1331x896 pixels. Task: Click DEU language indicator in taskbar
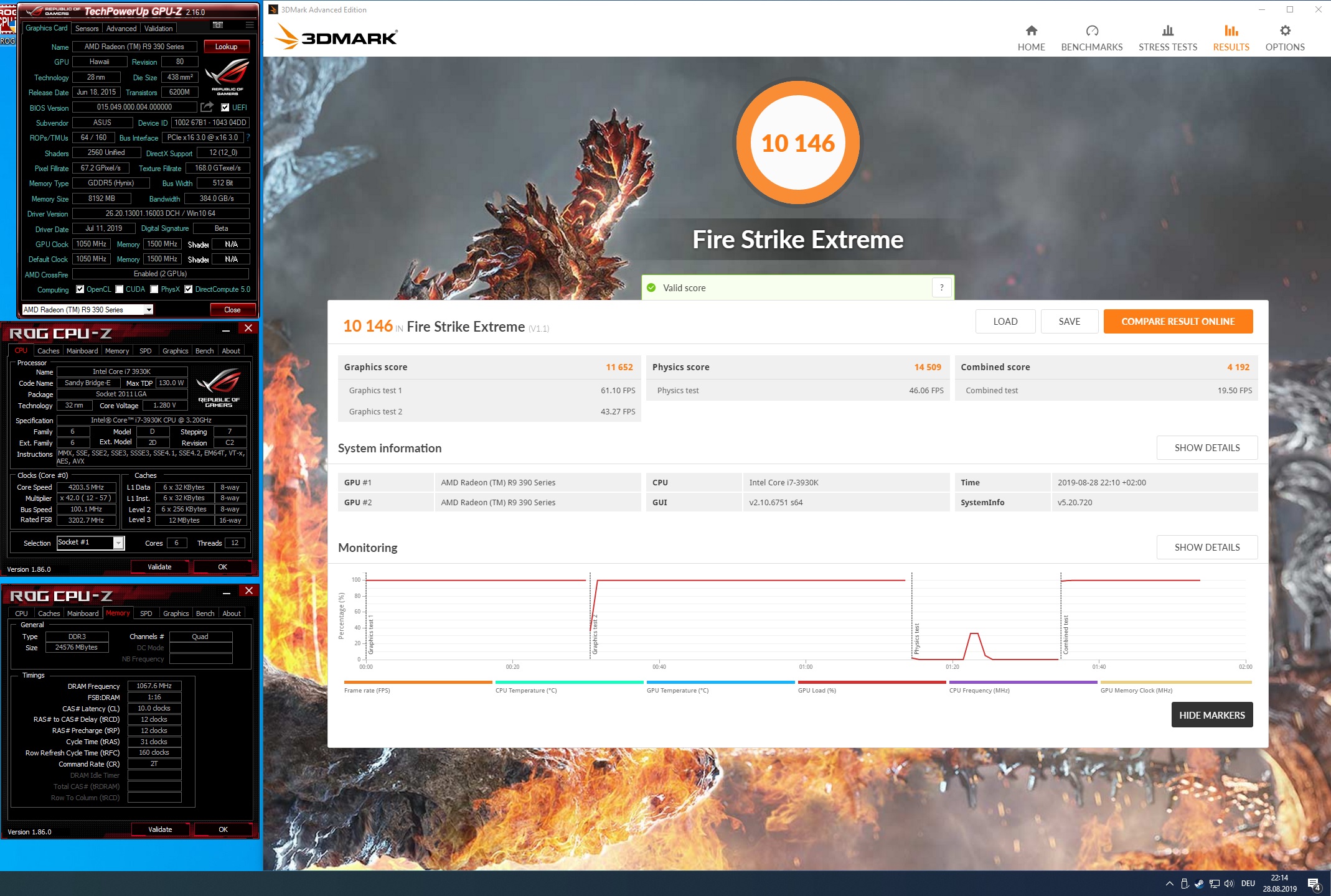click(1248, 884)
